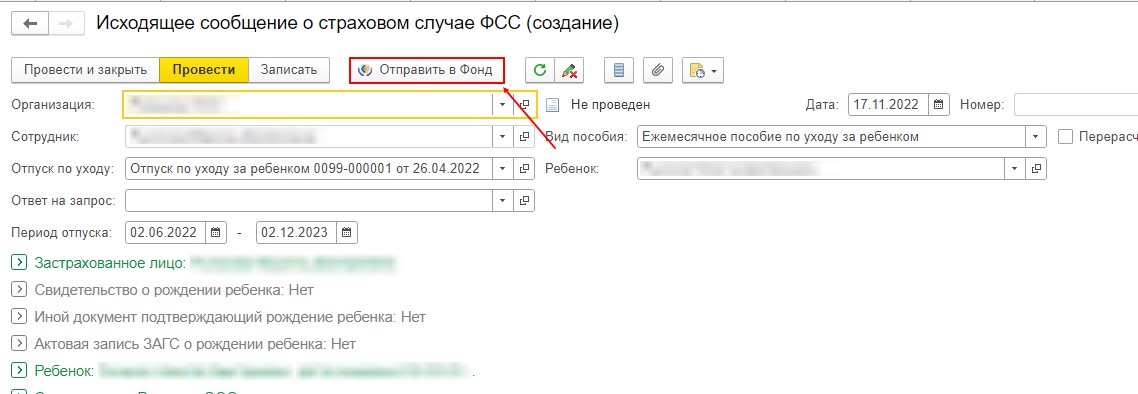Click the Записать button
The width and height of the screenshot is (1138, 394).
coord(289,70)
